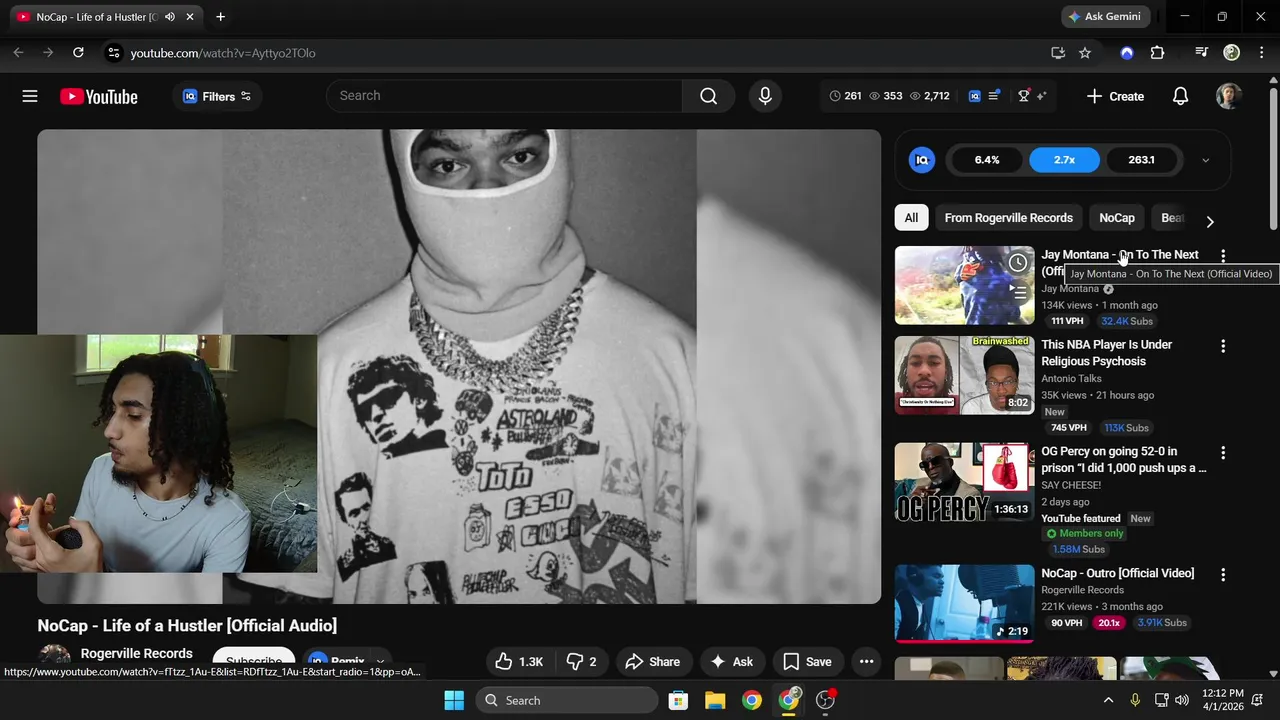Open the Create menu

1114,96
